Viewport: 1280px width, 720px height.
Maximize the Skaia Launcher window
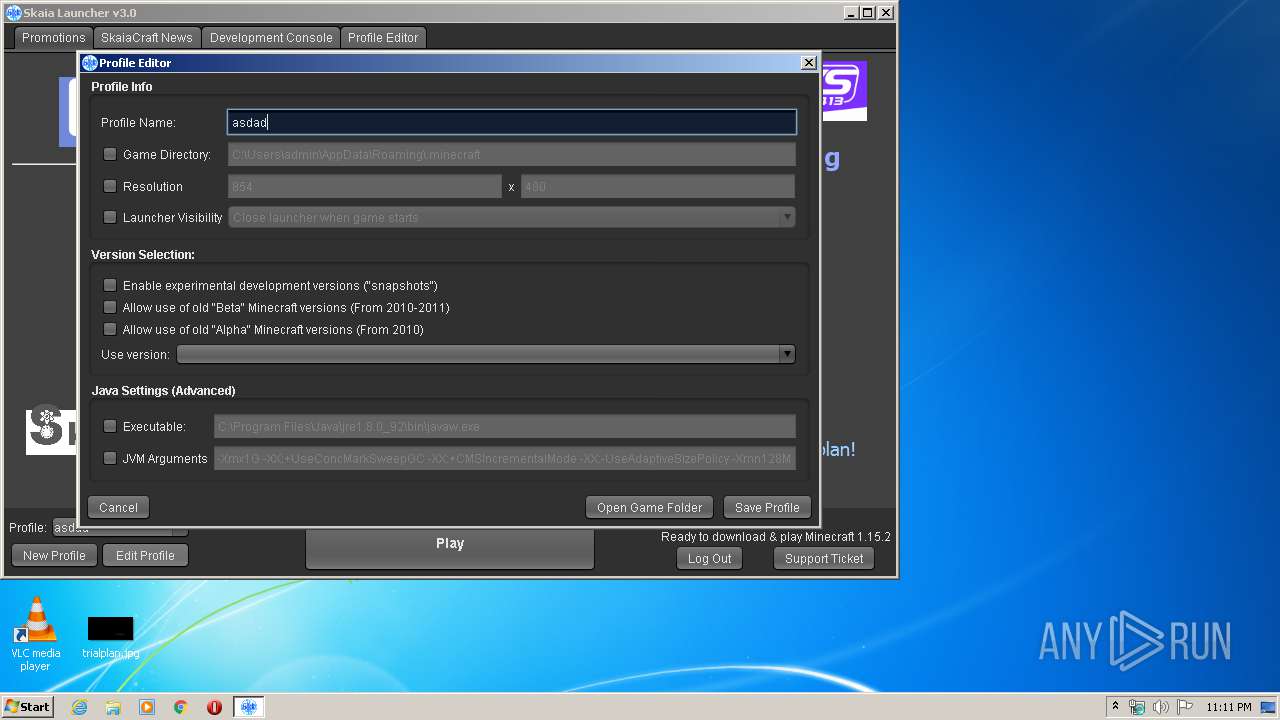coord(867,13)
